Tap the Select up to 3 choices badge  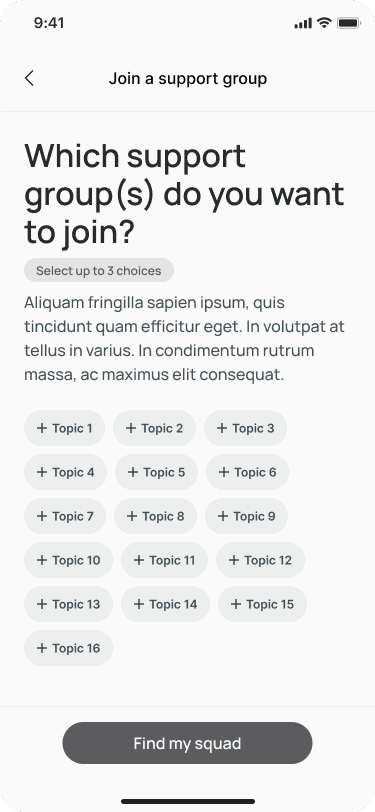pyautogui.click(x=99, y=270)
